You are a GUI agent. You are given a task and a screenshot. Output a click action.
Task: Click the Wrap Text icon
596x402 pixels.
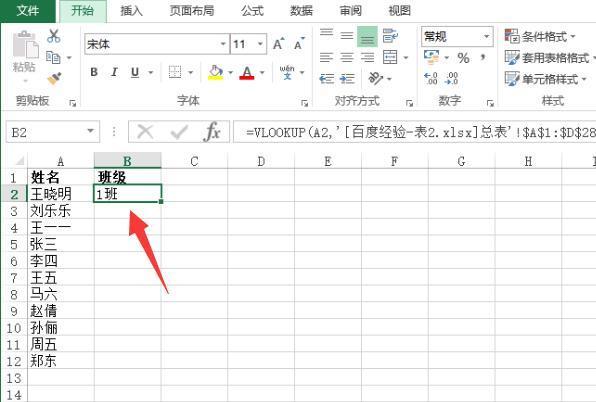click(390, 36)
